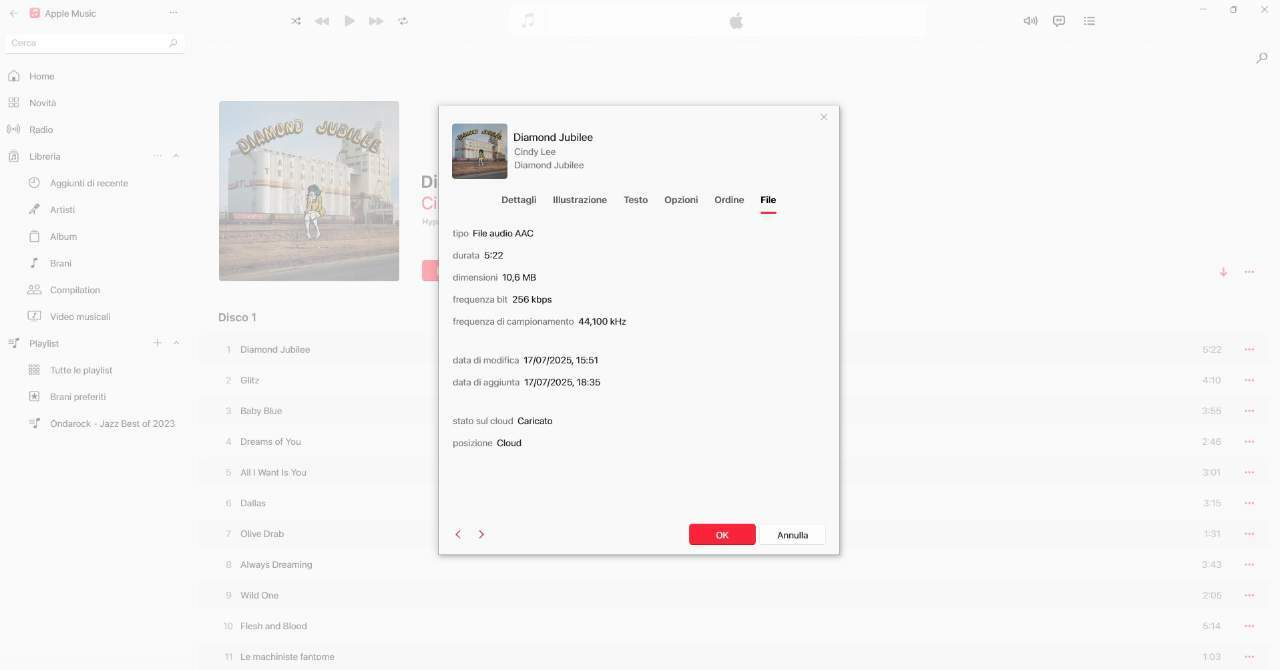Click the music note placeholder in the player
1280x670 pixels.
[528, 21]
